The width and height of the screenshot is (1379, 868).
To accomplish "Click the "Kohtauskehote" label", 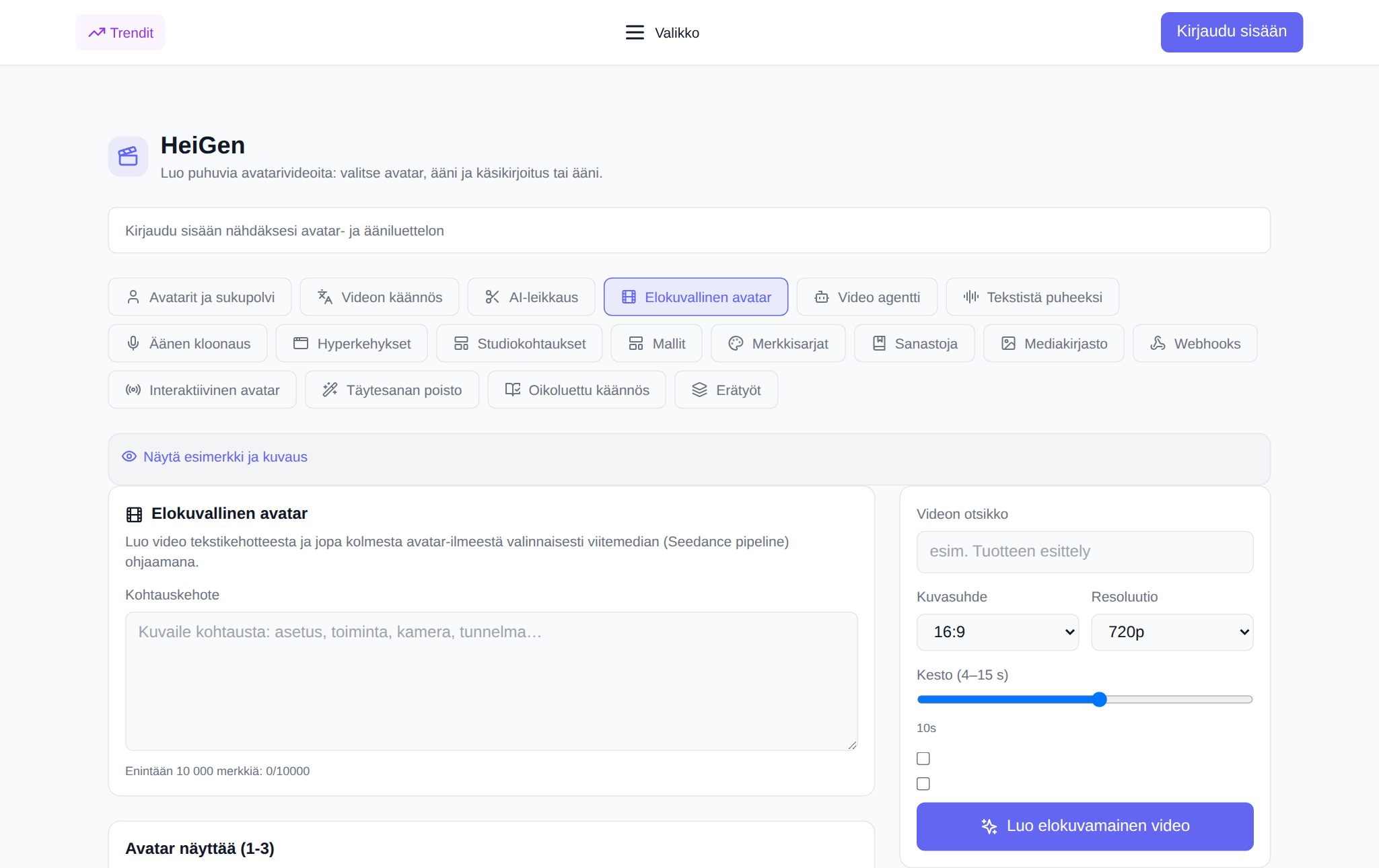I will [x=172, y=595].
